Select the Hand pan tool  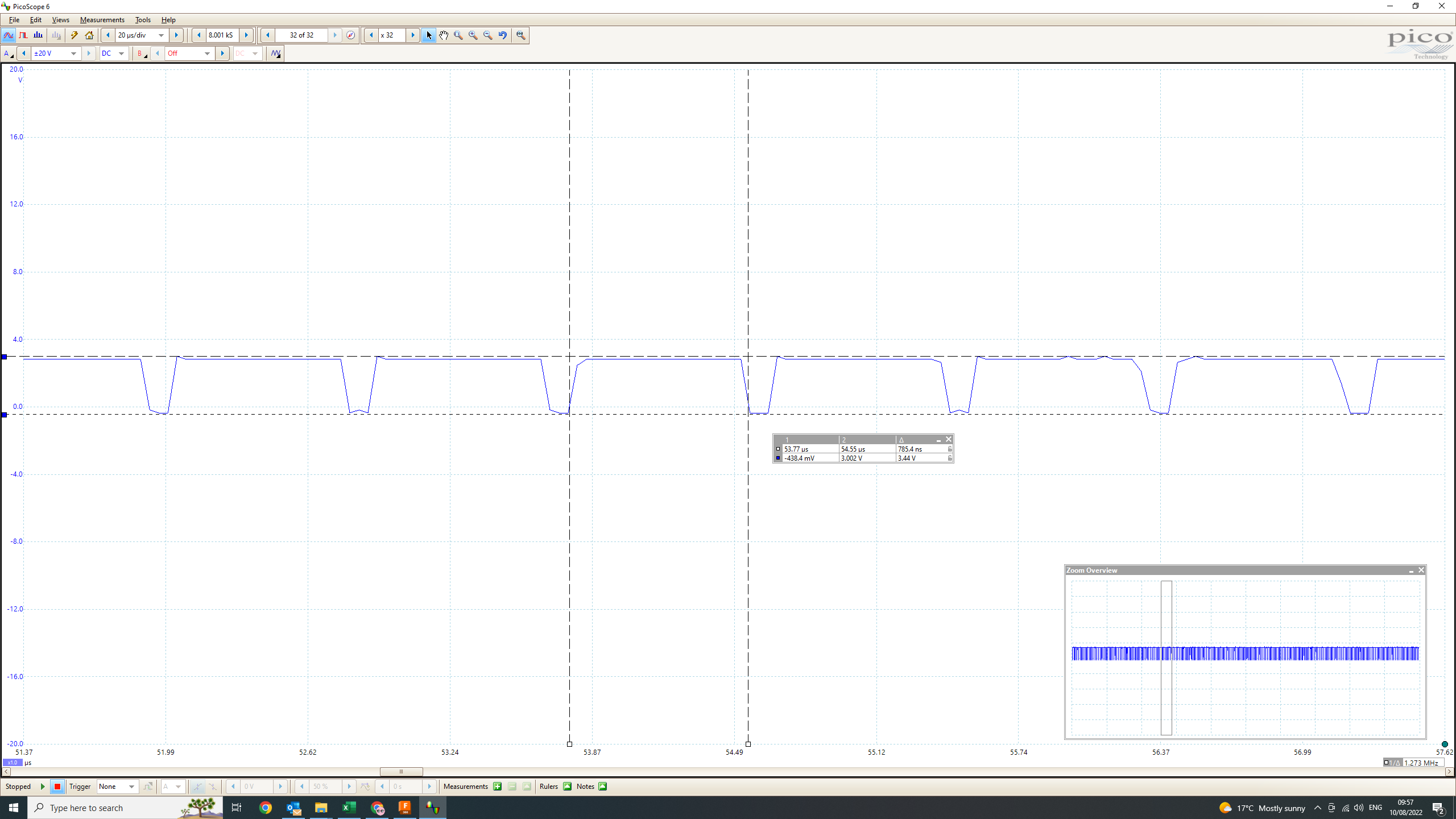(444, 35)
